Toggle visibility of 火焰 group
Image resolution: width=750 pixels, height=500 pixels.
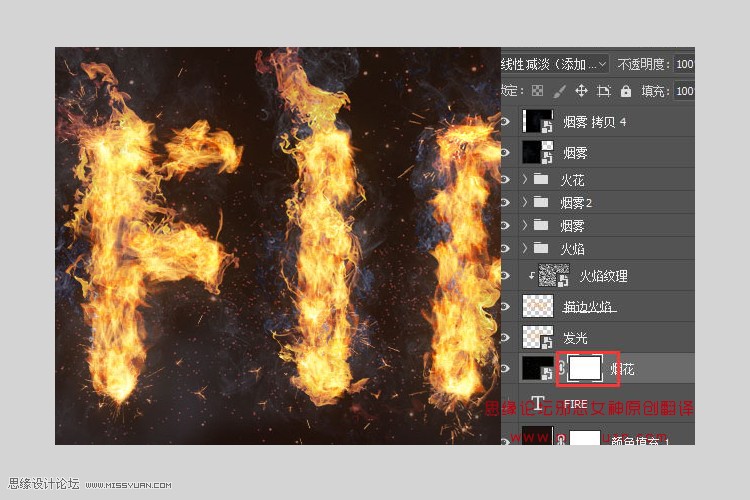click(x=505, y=248)
